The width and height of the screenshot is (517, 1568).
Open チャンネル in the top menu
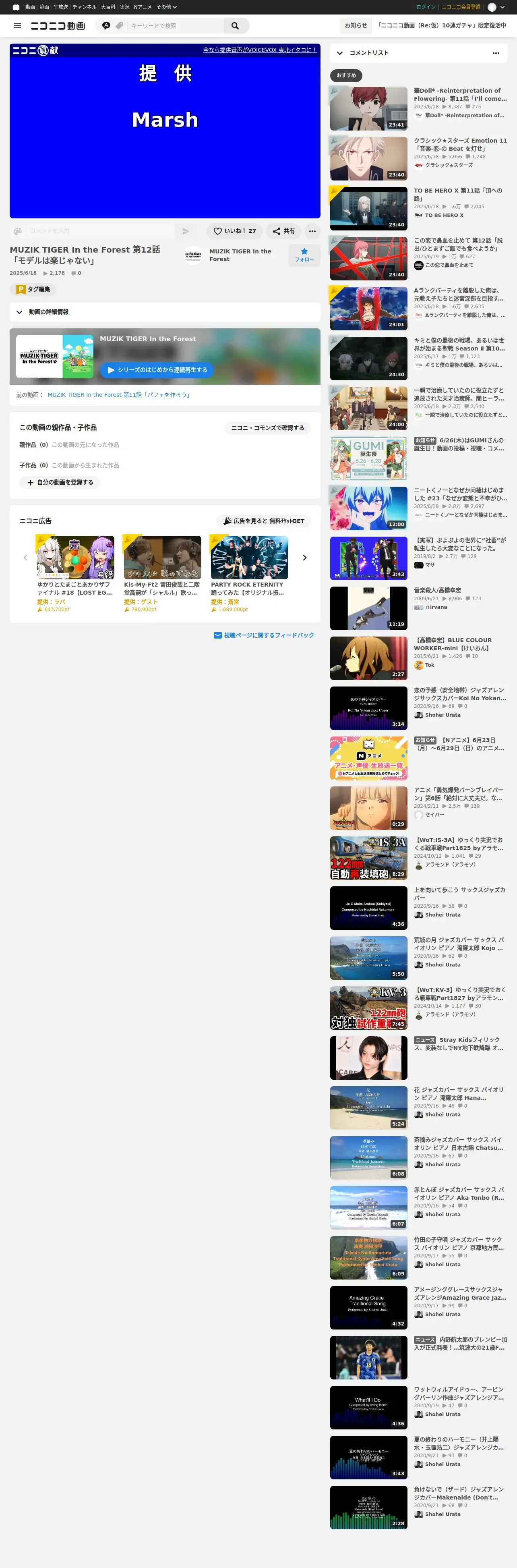pyautogui.click(x=85, y=7)
